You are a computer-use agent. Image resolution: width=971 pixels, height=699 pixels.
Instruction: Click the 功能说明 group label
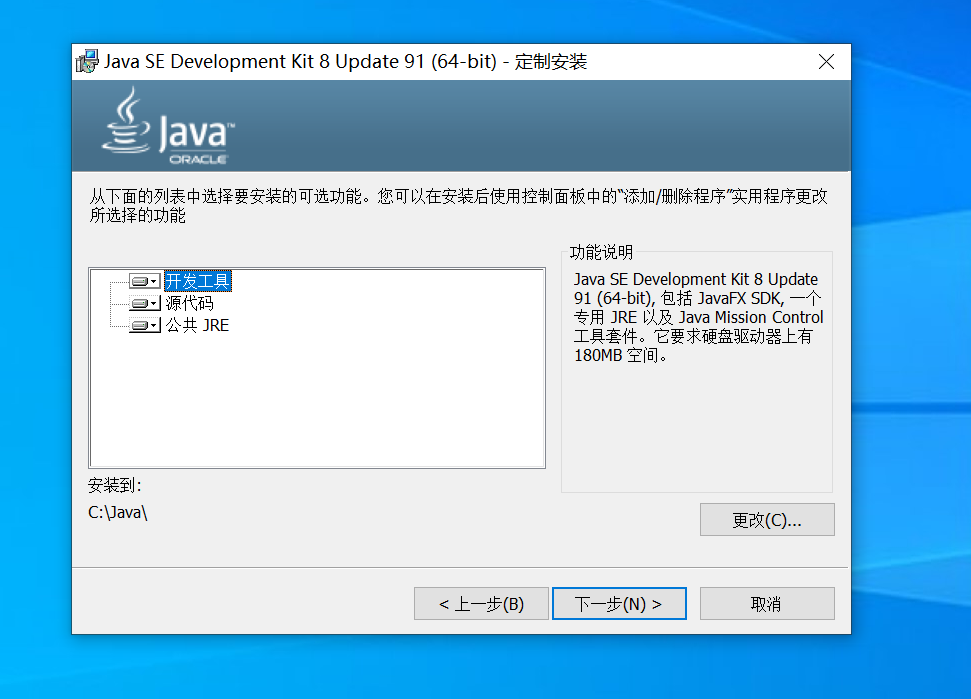click(601, 252)
